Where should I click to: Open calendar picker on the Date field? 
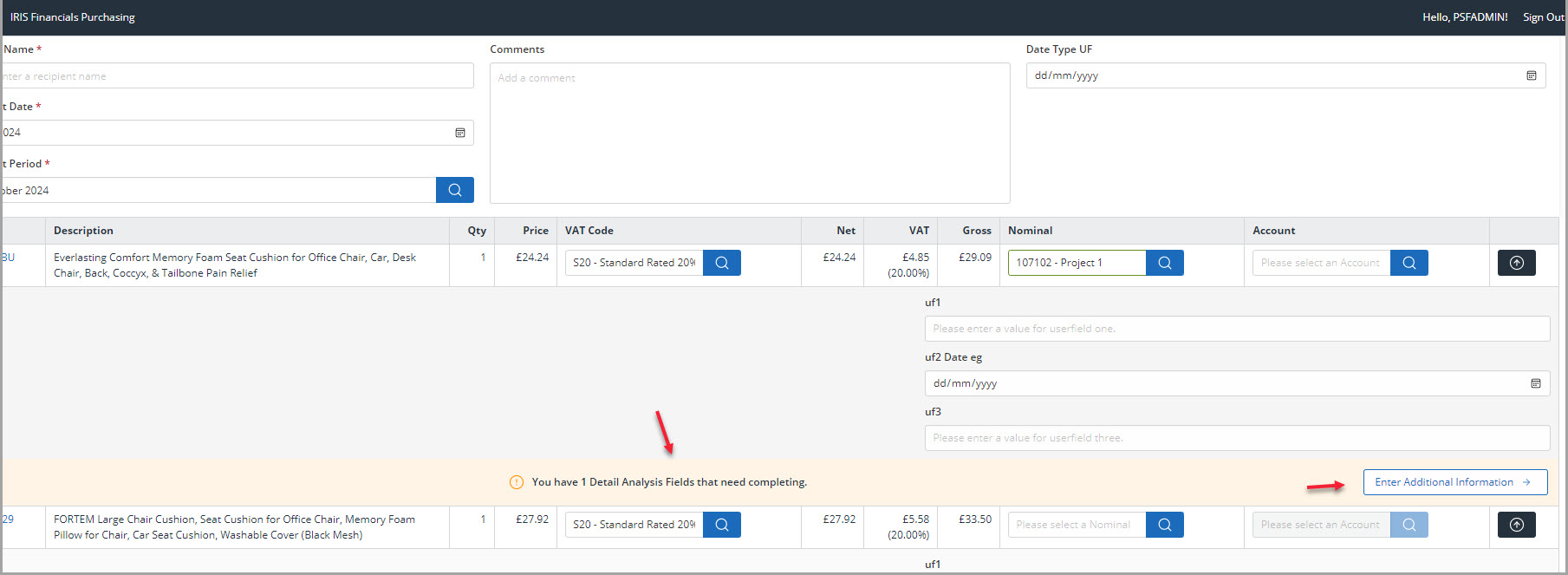click(460, 133)
